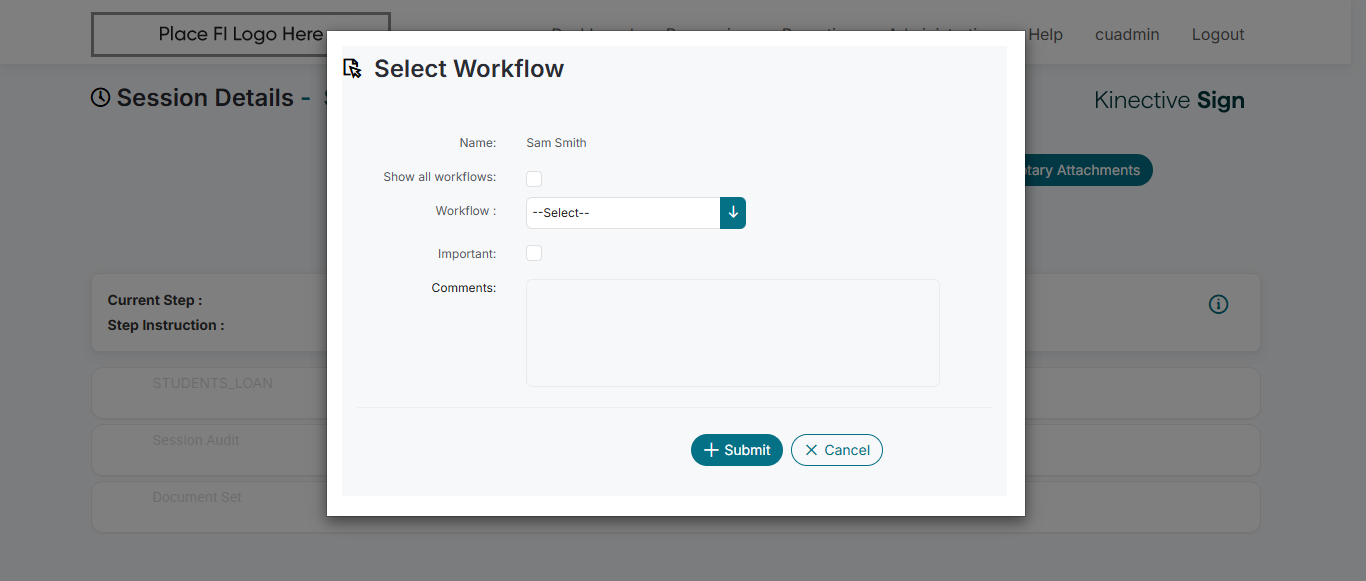Submit the selected workflow

pos(737,450)
